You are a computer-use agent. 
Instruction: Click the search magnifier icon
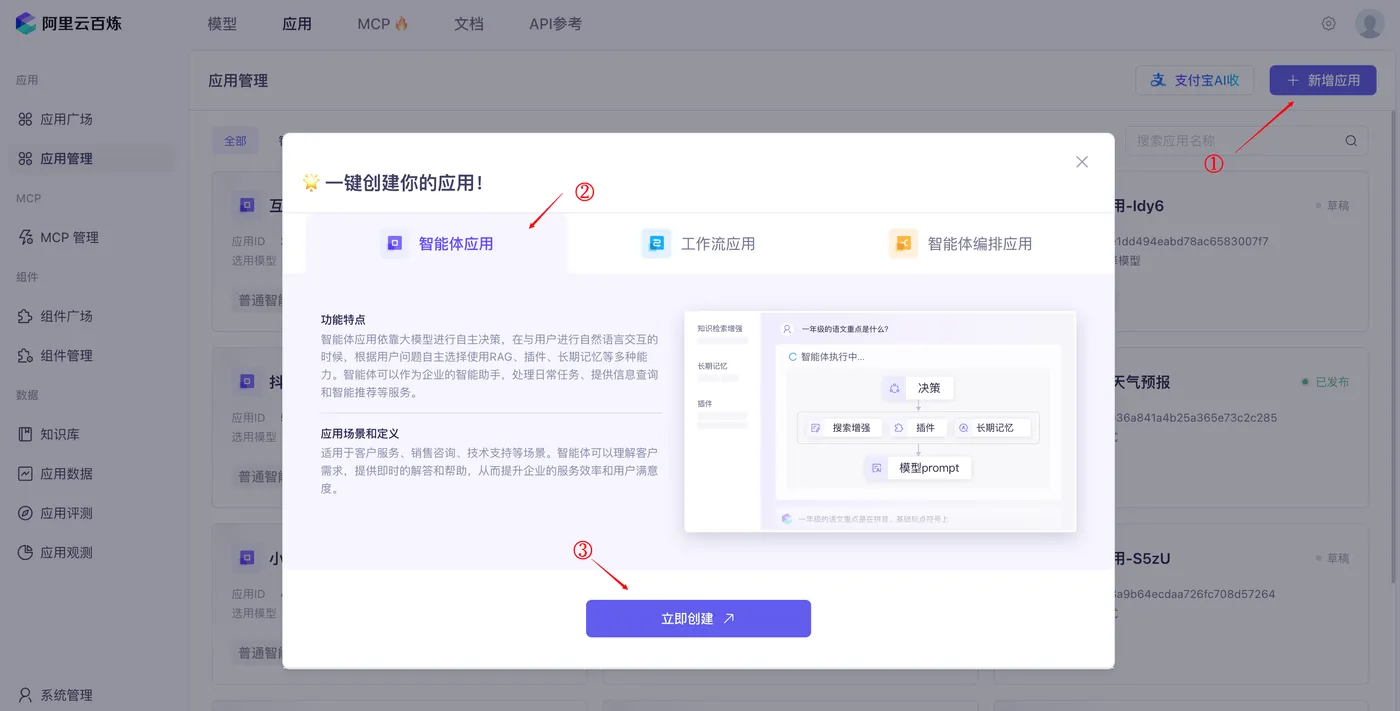1351,141
